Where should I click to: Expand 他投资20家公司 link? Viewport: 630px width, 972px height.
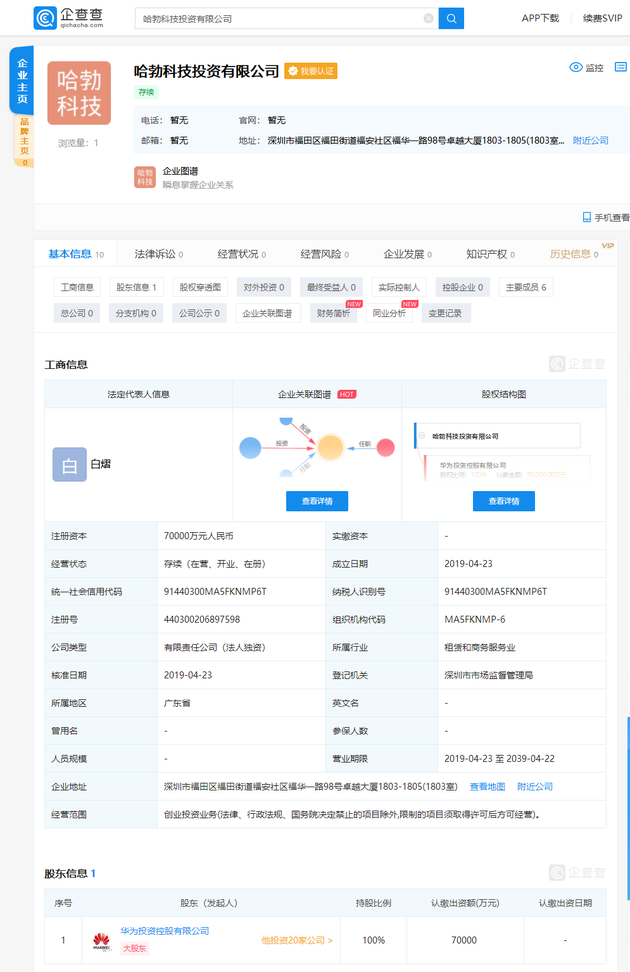297,940
